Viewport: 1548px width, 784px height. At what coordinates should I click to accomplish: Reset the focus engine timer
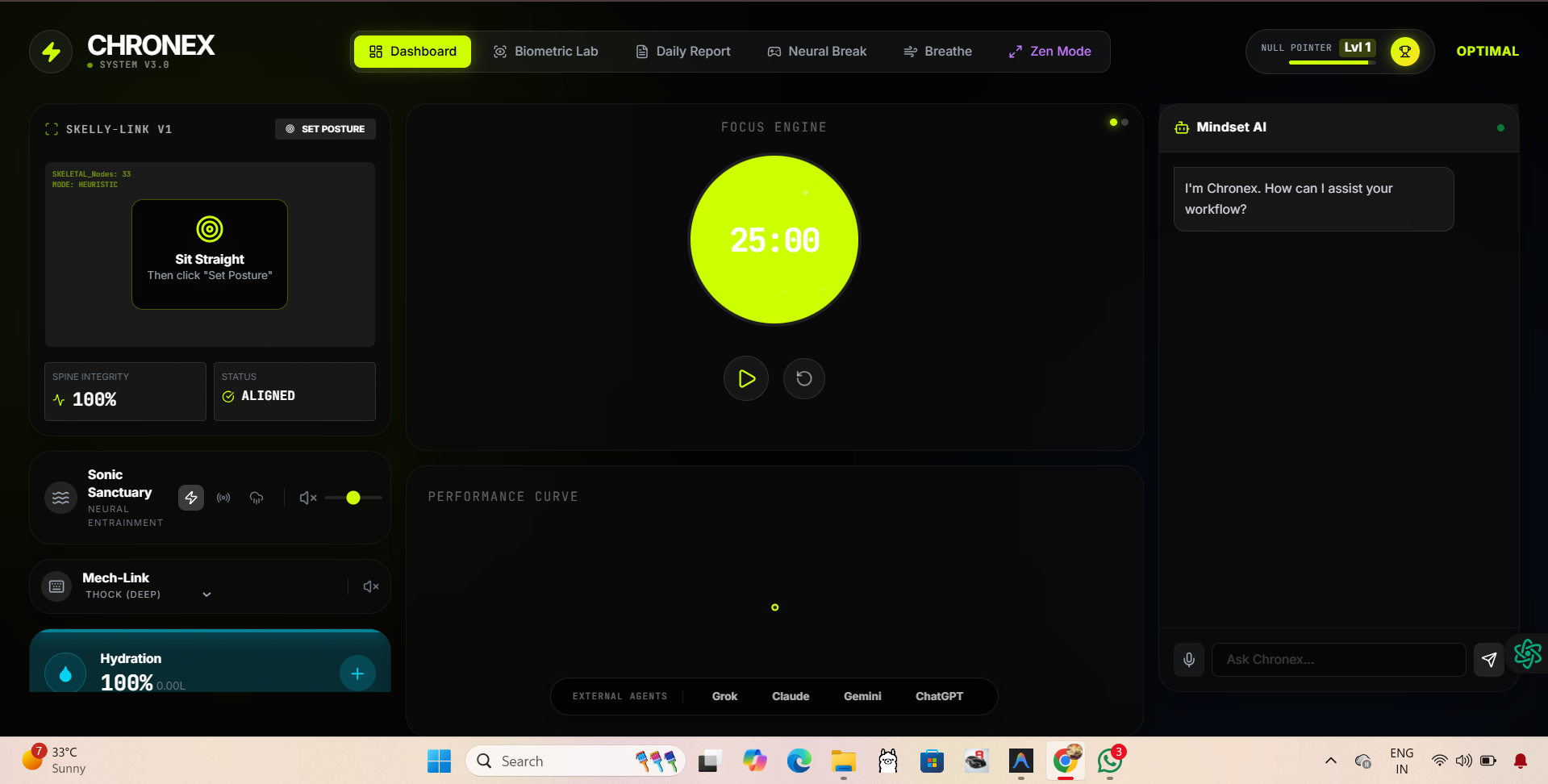point(803,378)
